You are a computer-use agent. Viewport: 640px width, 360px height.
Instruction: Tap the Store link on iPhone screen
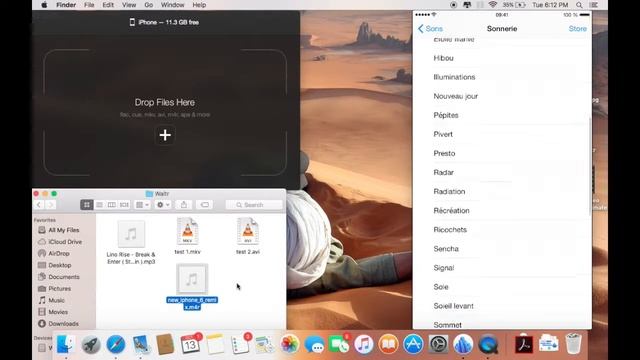(x=578, y=29)
